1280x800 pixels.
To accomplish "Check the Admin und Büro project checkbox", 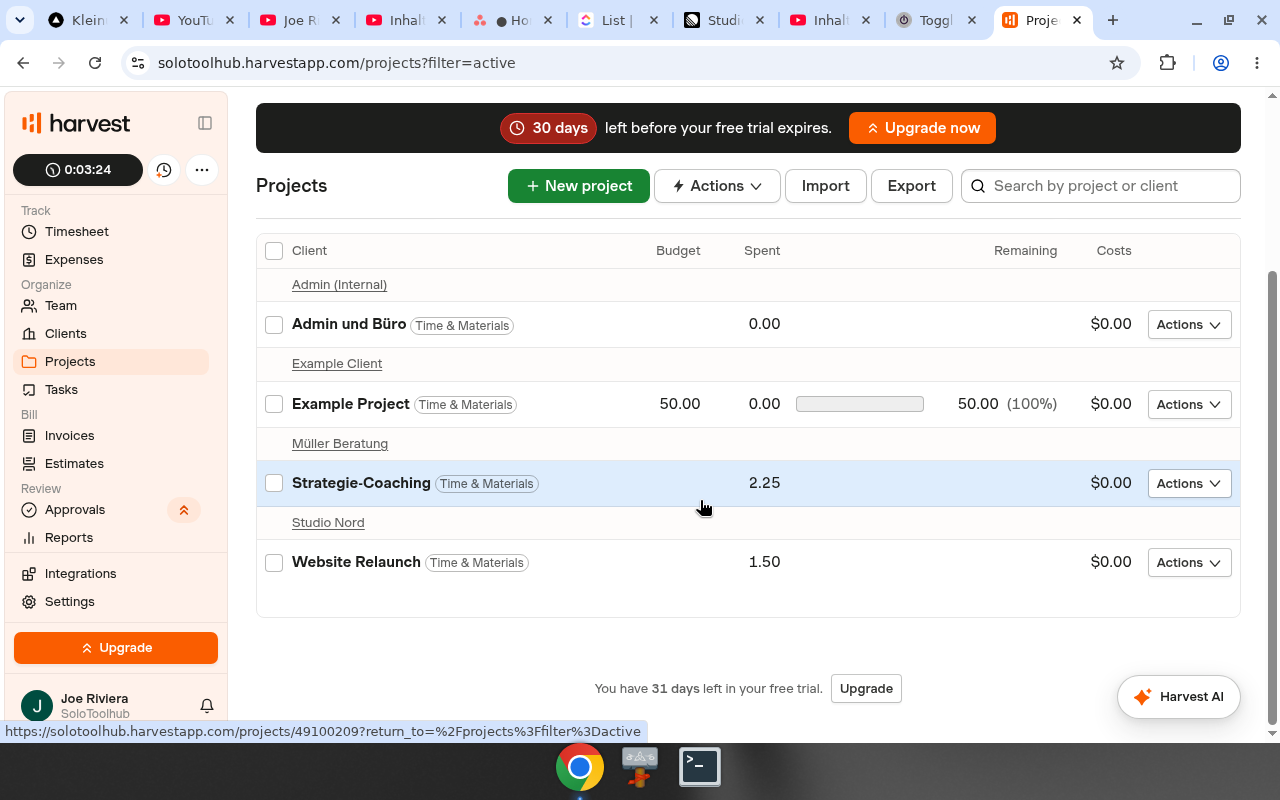I will [274, 325].
